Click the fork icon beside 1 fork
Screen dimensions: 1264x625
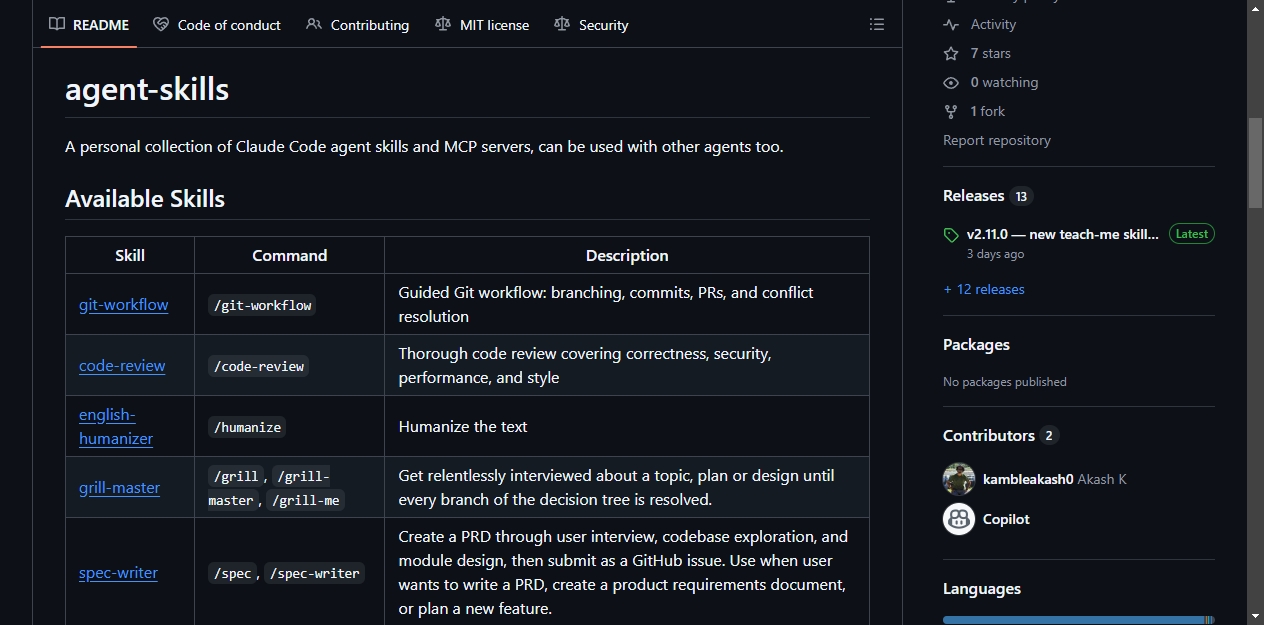pyautogui.click(x=951, y=111)
